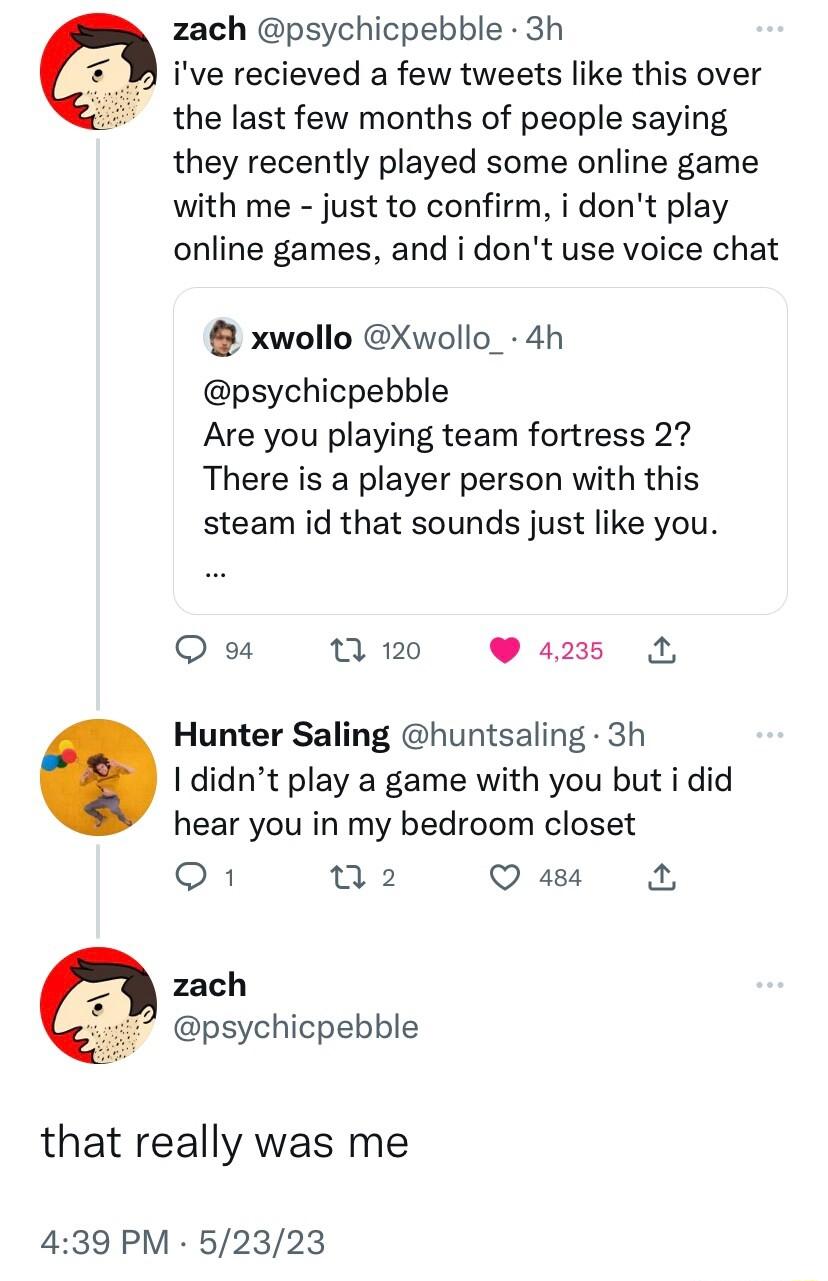View the quoted xwollo tweet
This screenshot has height=1281, width=828.
481,452
